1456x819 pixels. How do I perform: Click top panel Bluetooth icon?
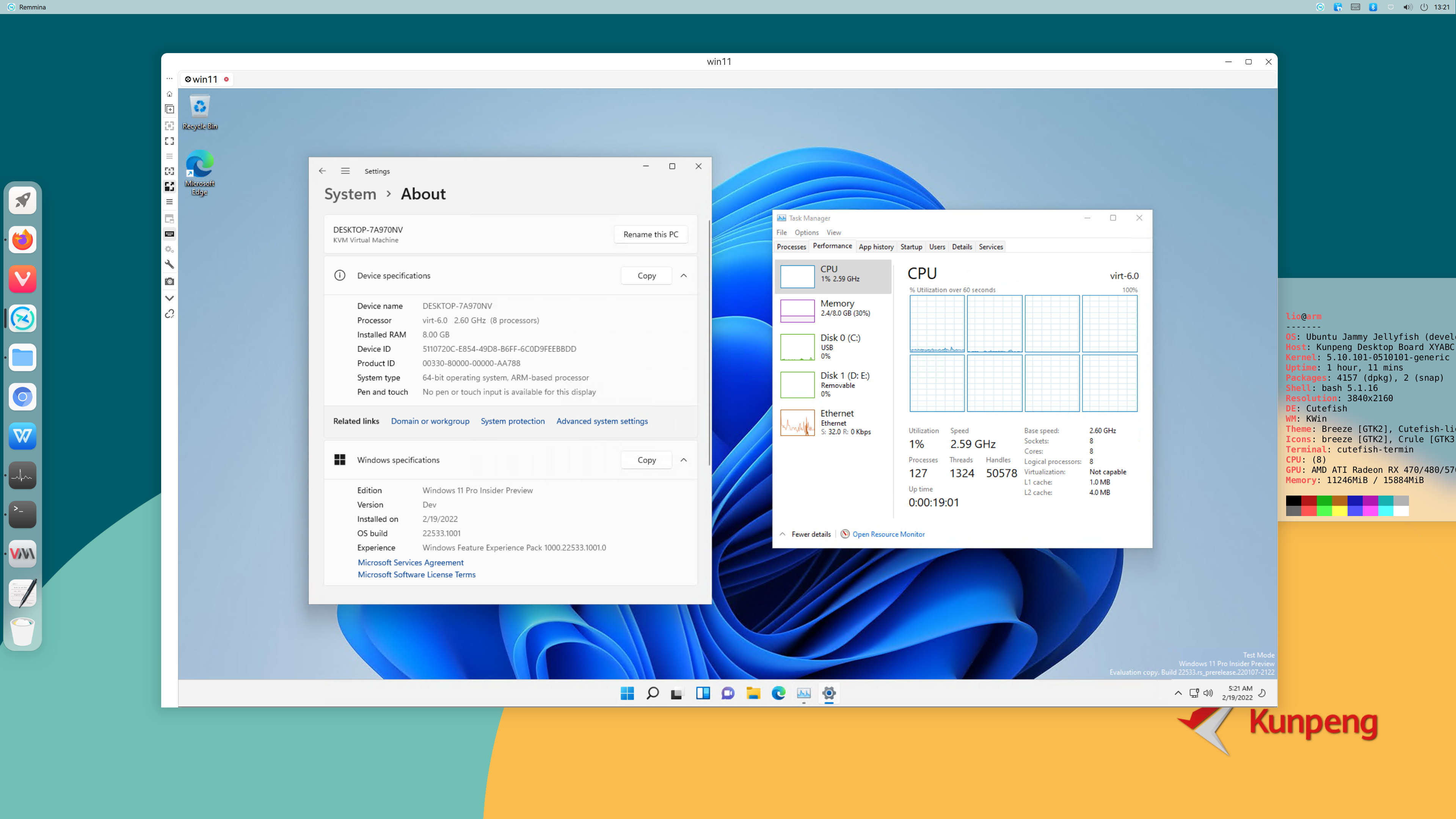click(1373, 7)
